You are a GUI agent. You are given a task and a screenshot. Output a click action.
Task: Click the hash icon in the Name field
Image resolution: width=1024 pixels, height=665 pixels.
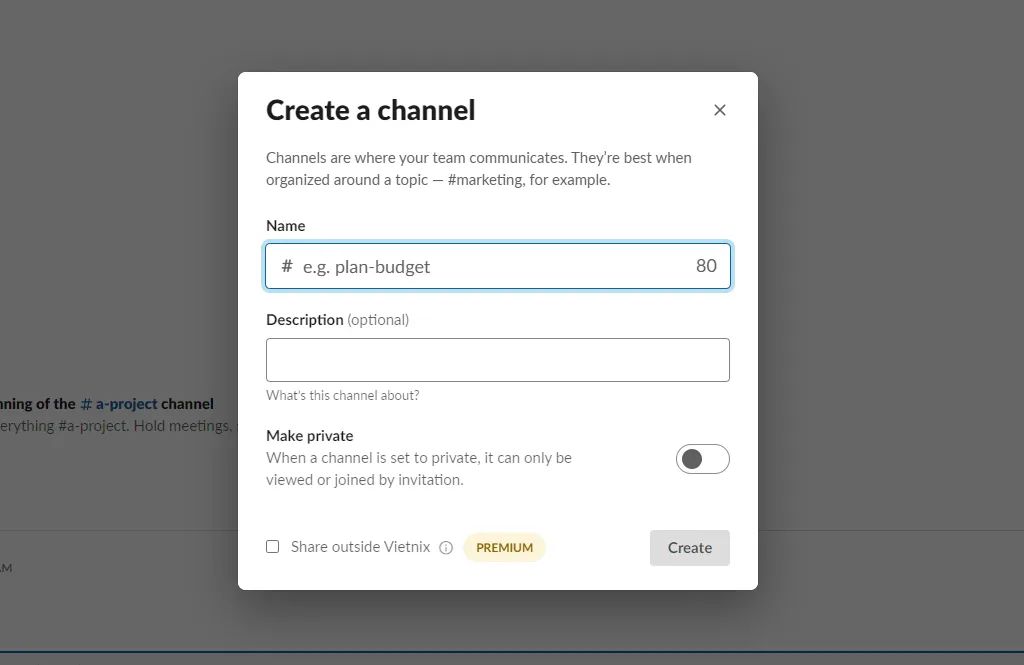pyautogui.click(x=286, y=266)
